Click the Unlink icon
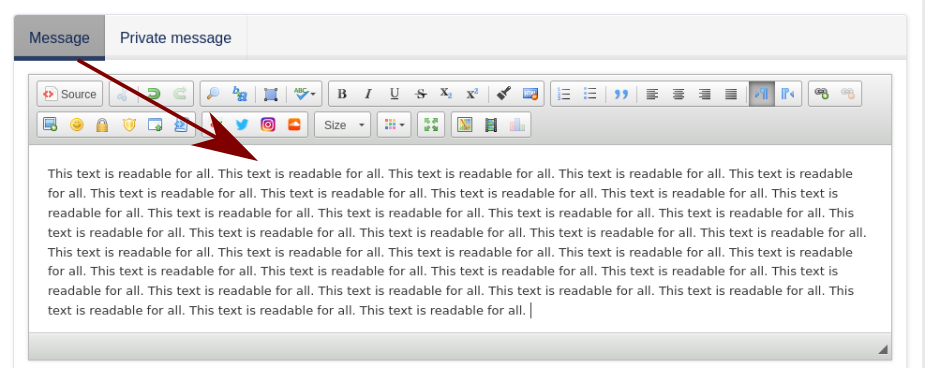 (x=847, y=94)
